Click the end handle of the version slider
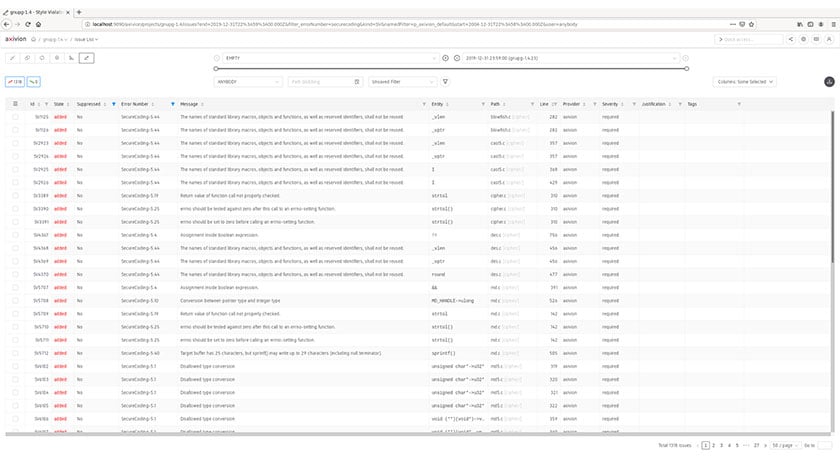 [x=687, y=69]
